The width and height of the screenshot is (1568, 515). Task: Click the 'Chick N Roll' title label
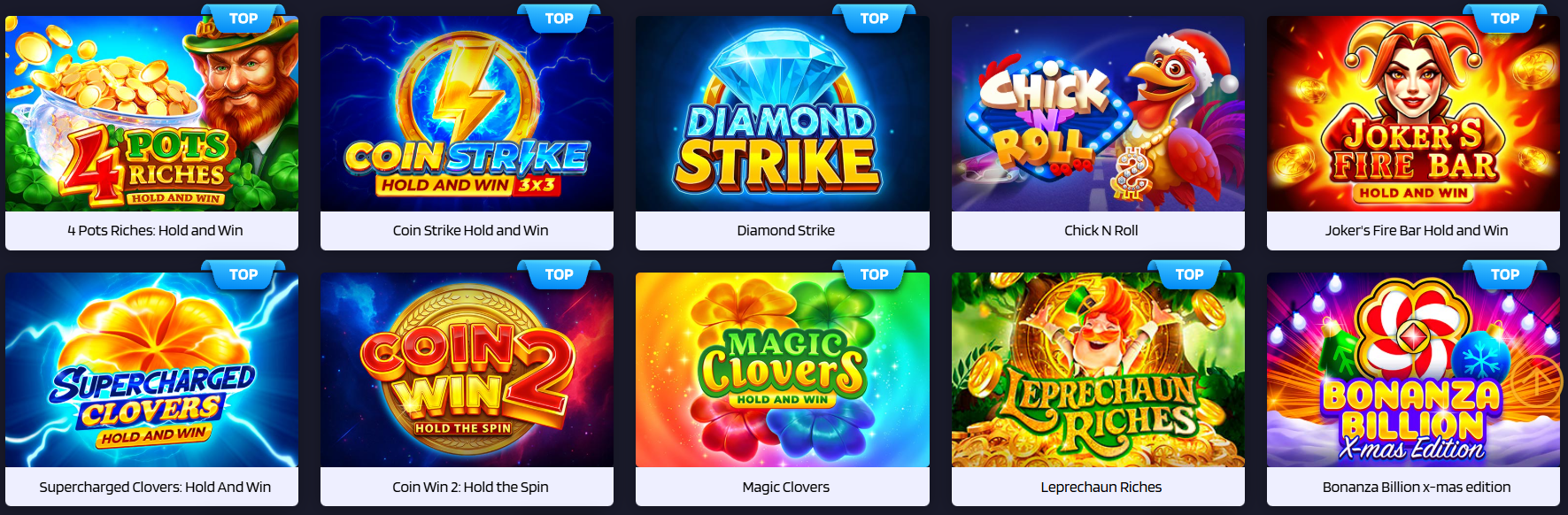1101,230
